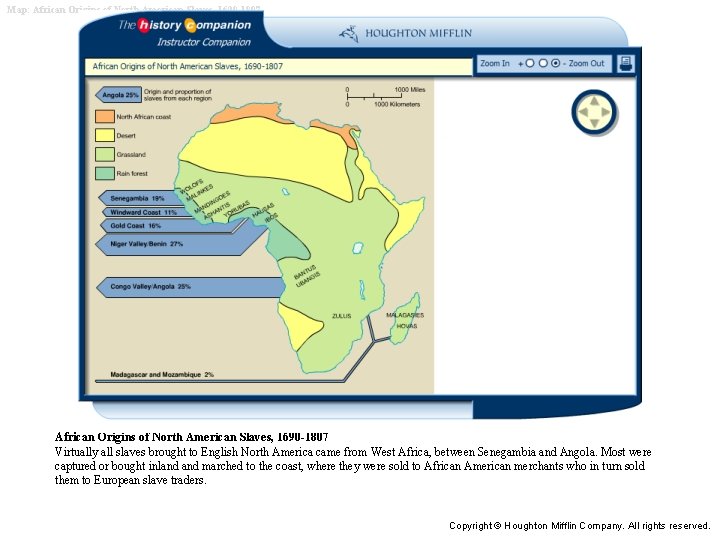Click the Zoom Out label

click(x=586, y=63)
